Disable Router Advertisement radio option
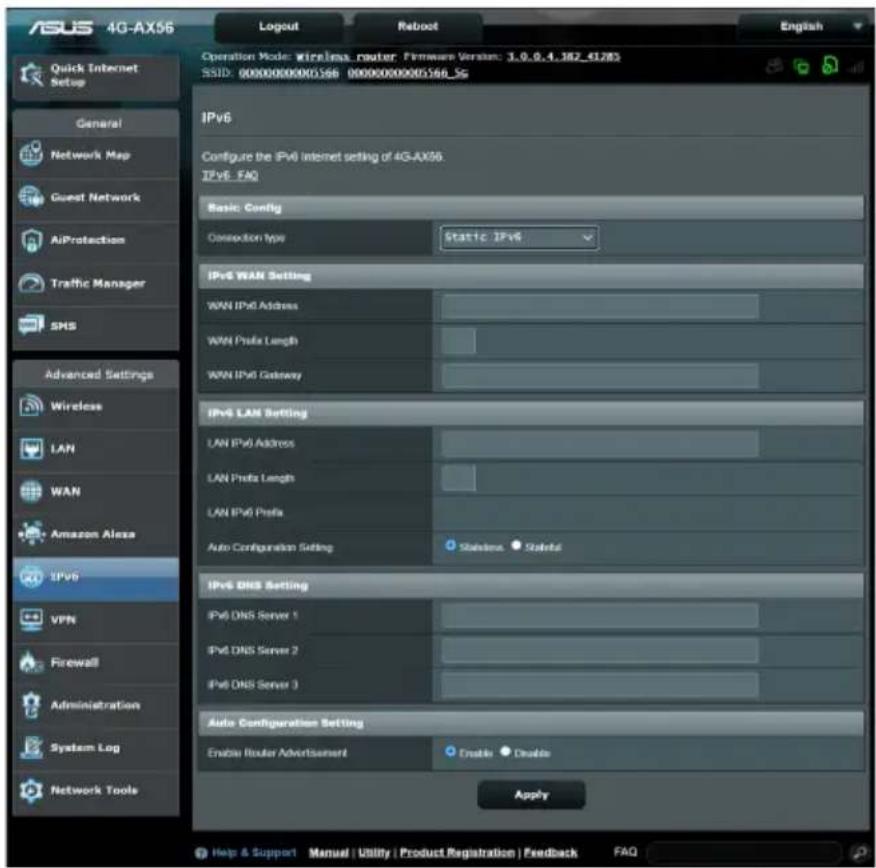This screenshot has height=868, width=876. coord(506,751)
